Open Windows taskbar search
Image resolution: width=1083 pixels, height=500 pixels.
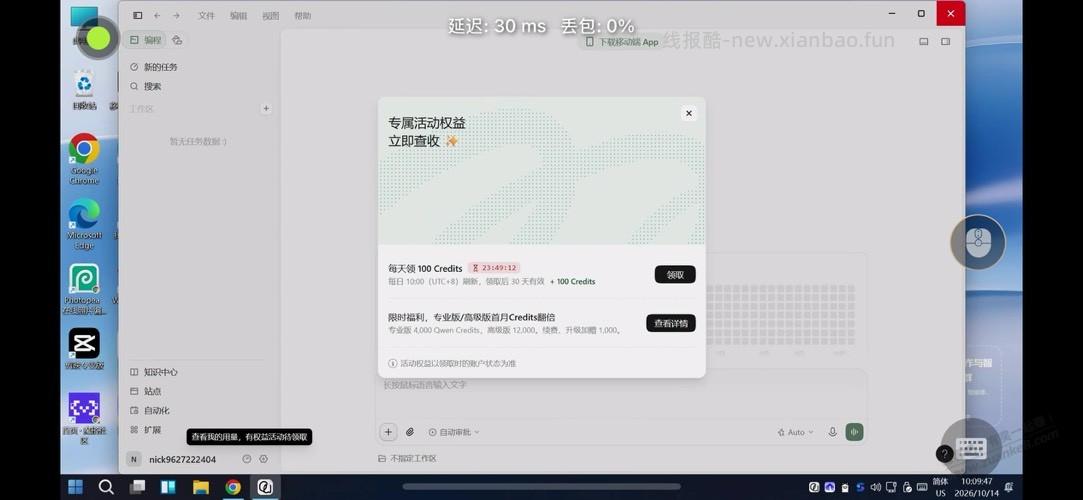[106, 487]
